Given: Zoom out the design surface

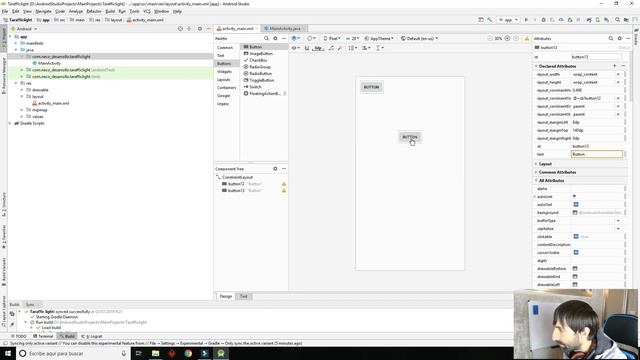Looking at the screenshot, I should click(490, 38).
